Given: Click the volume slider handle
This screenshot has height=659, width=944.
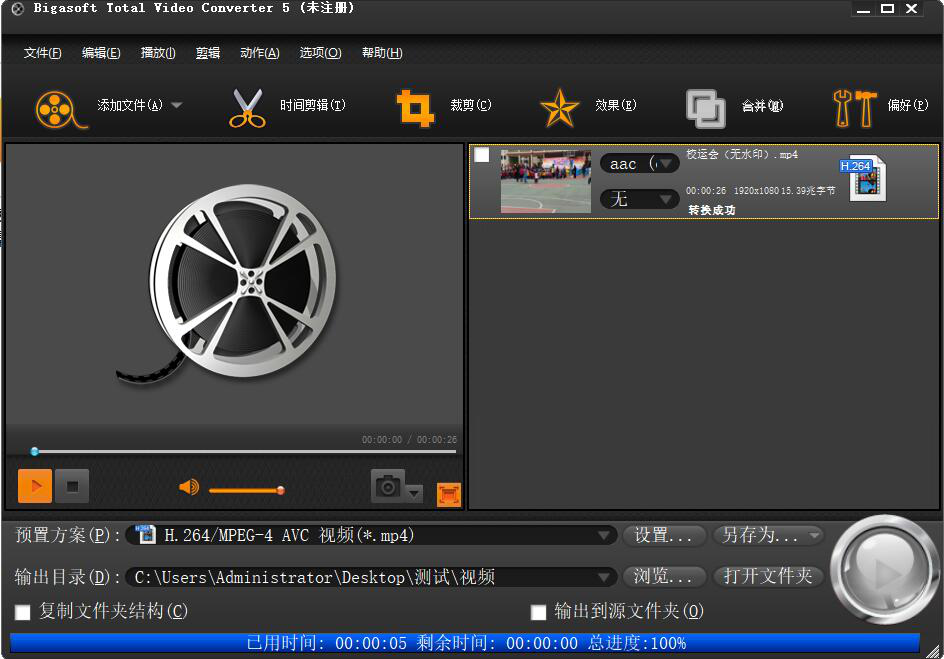Looking at the screenshot, I should (x=281, y=490).
